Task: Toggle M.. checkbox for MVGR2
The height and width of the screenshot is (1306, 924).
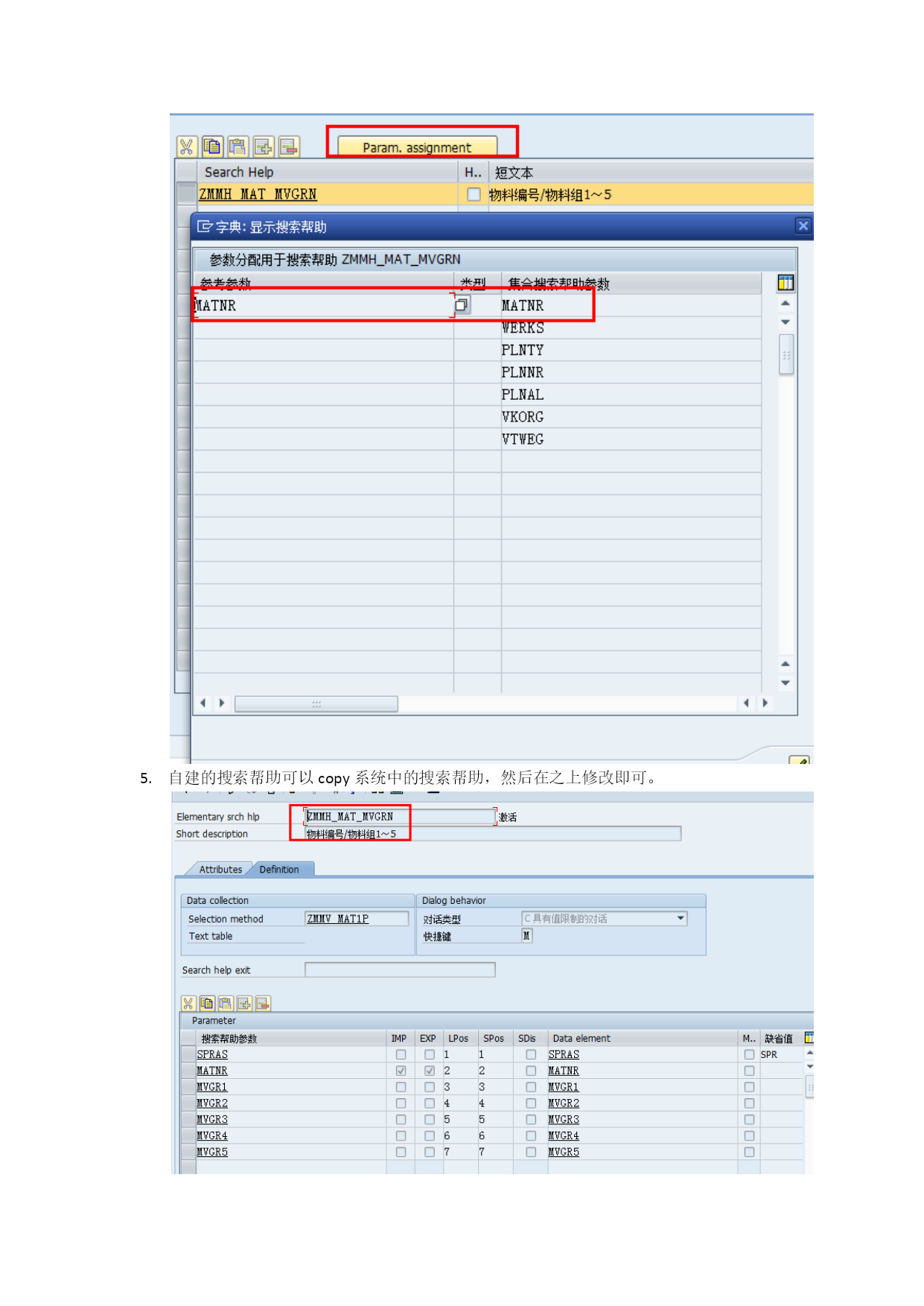Action: click(749, 1103)
